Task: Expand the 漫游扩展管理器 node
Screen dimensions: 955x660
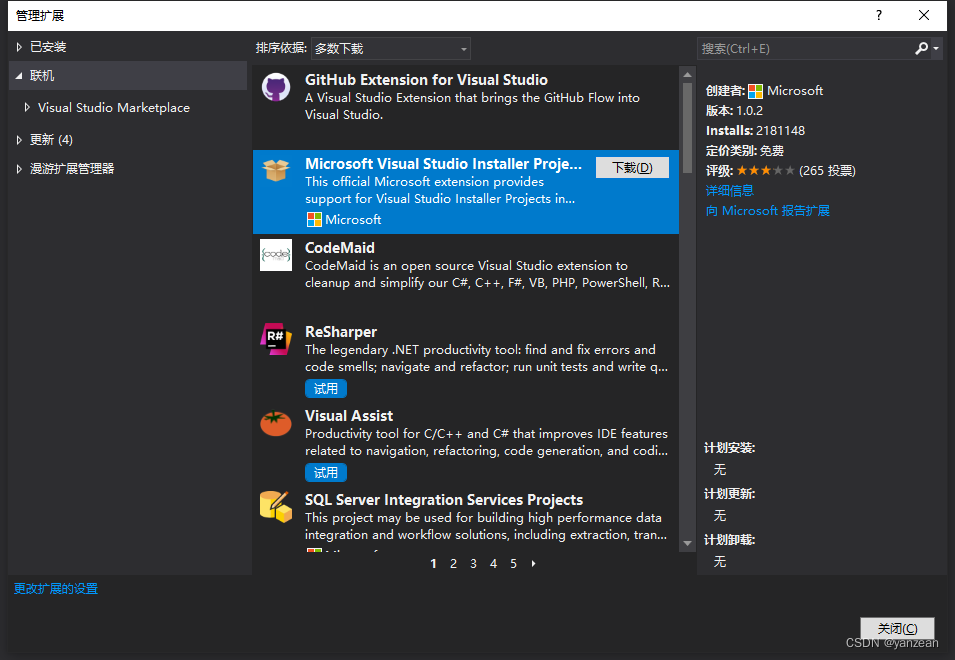Action: coord(19,169)
